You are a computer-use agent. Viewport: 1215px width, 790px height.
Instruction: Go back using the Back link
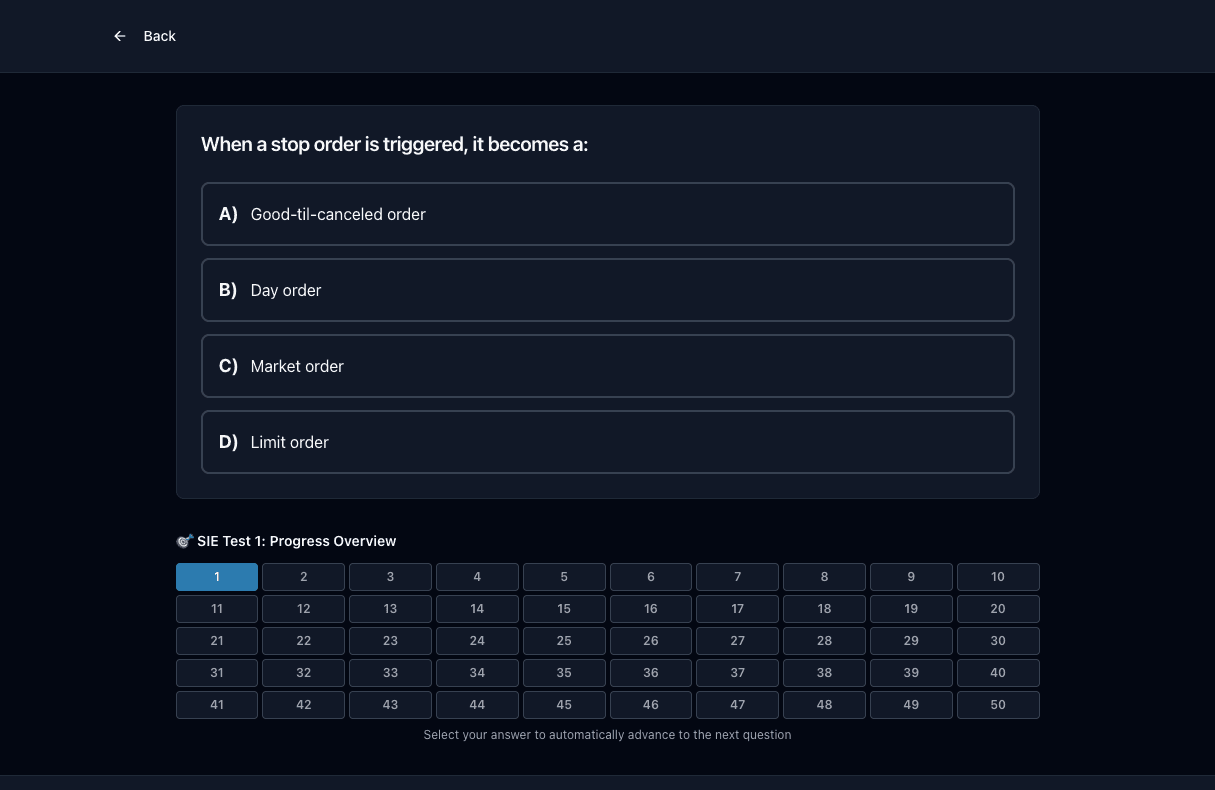point(145,36)
